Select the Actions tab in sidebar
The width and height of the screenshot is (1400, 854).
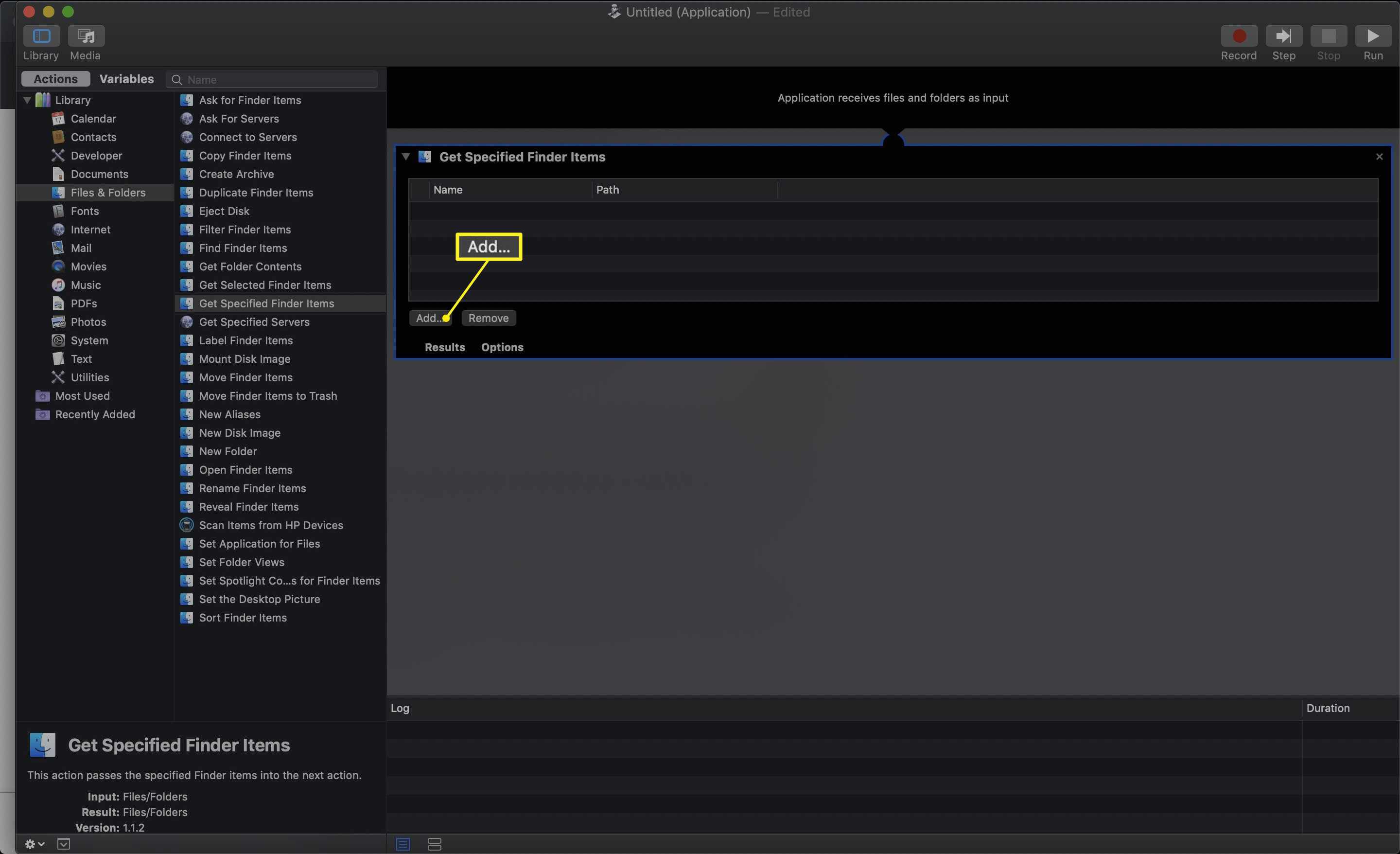pos(55,78)
